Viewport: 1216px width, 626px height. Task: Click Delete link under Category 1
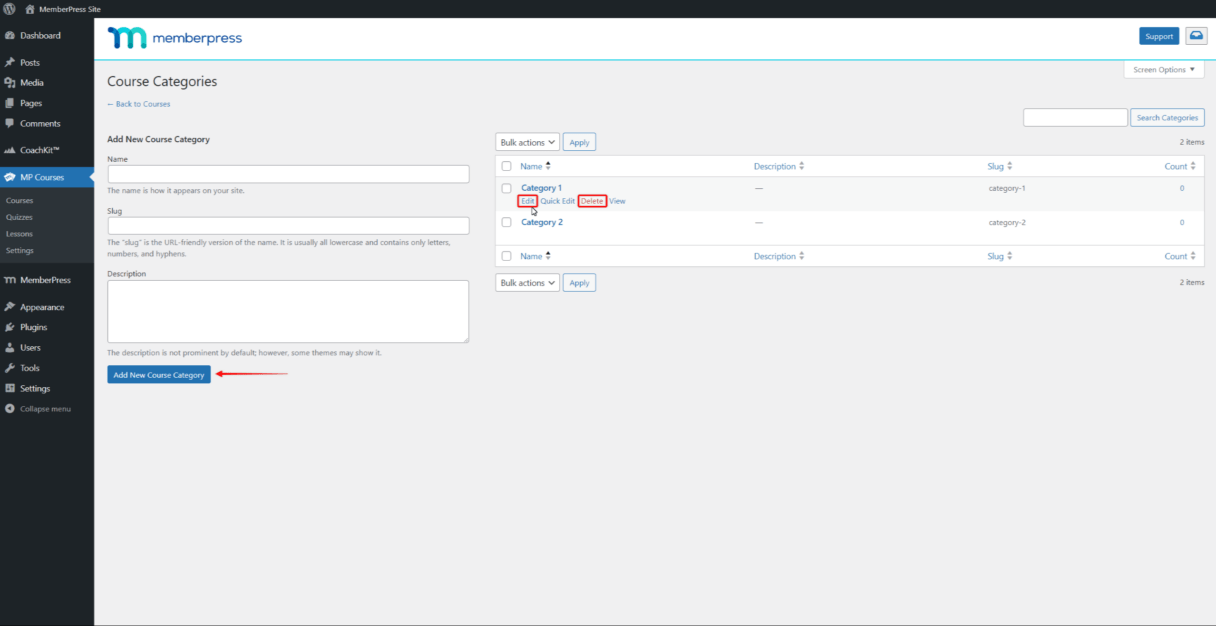coord(592,201)
